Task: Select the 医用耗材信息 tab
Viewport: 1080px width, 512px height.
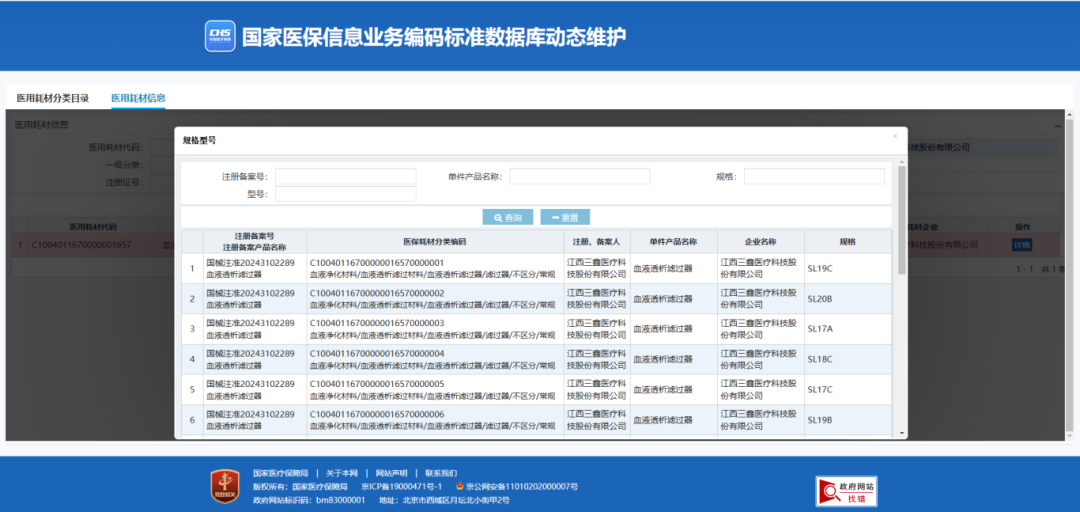Action: point(138,98)
